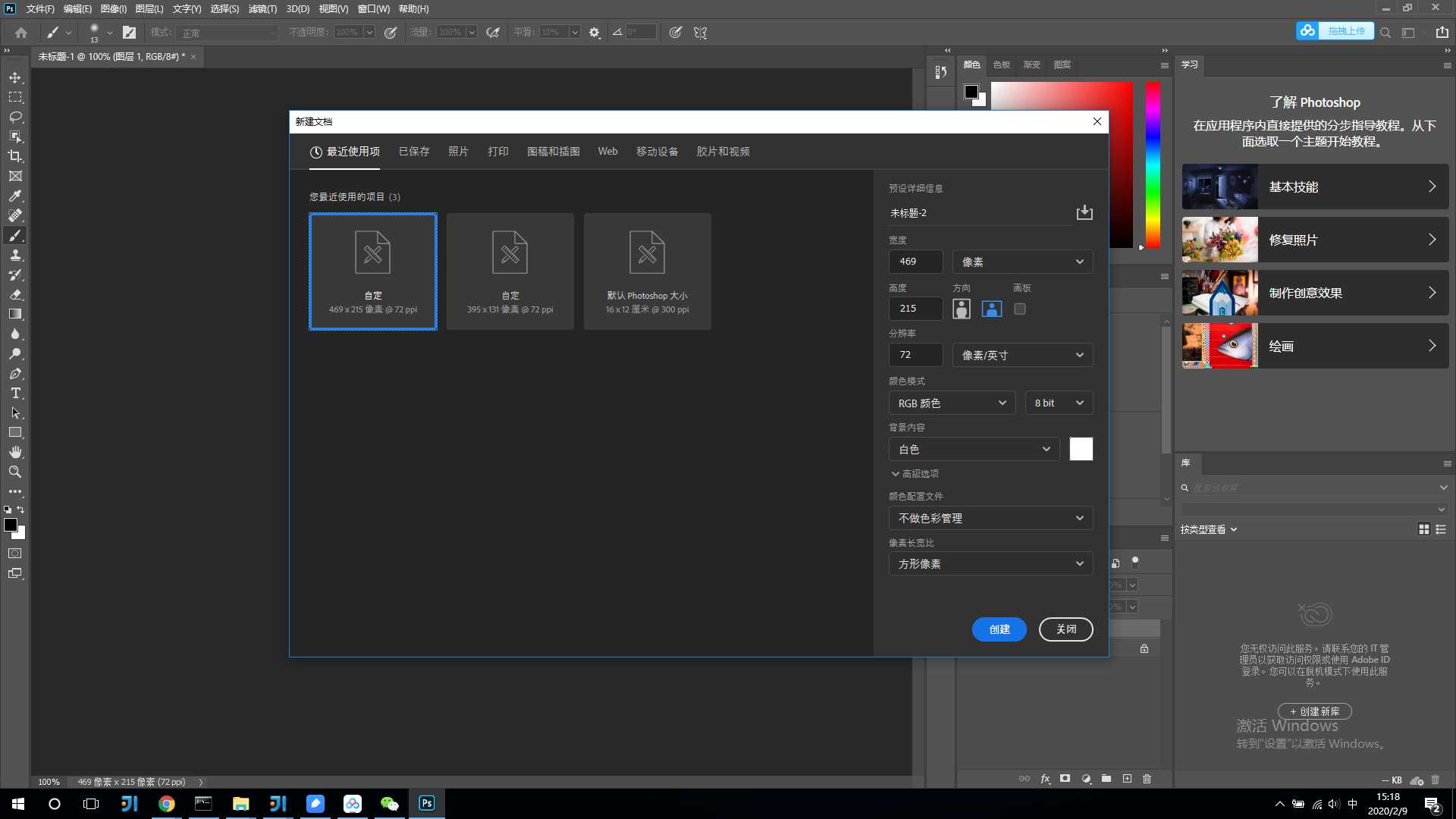This screenshot has width=1456, height=819.
Task: Switch to 打印 tab
Action: tap(498, 152)
